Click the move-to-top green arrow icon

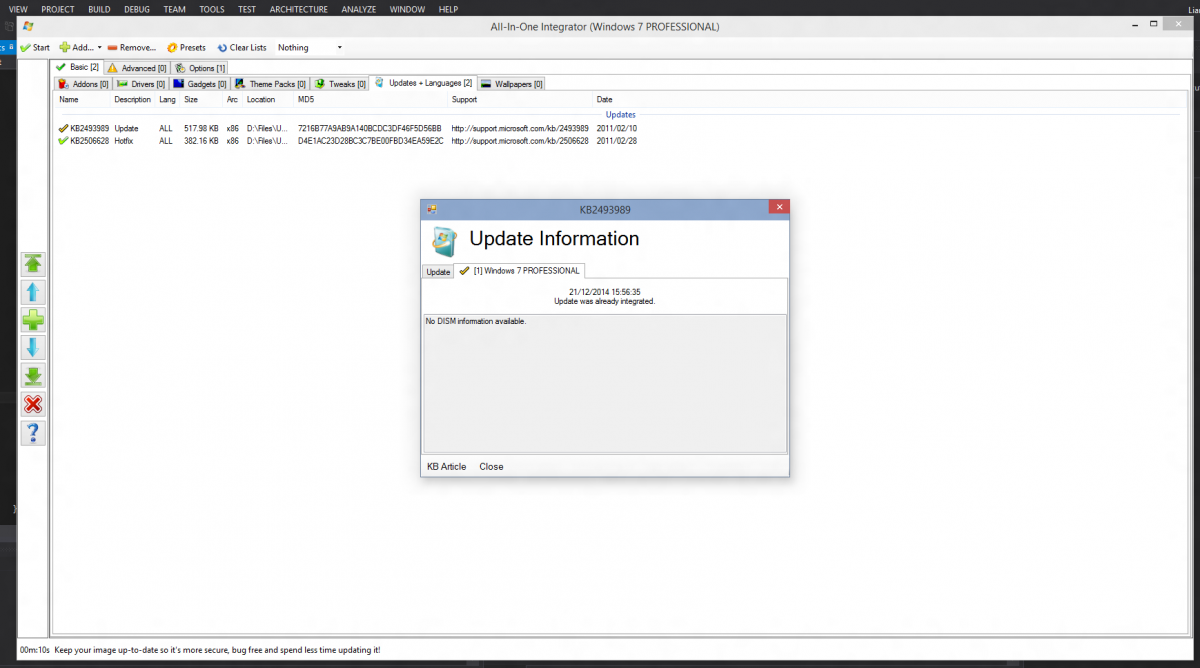click(33, 264)
